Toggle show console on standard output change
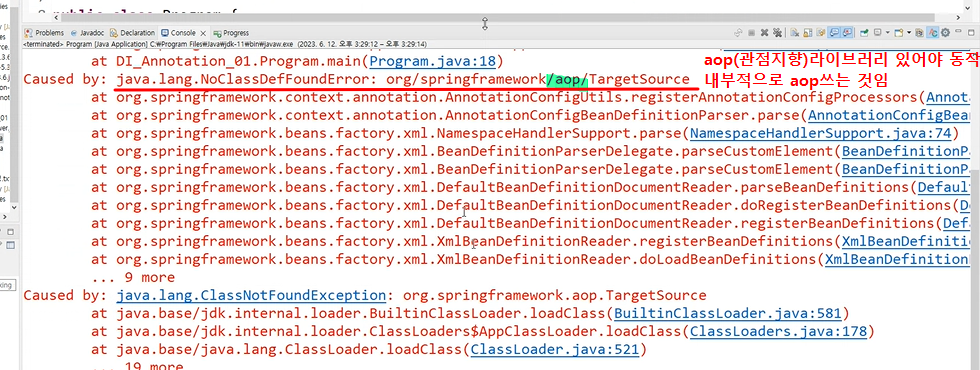The height and width of the screenshot is (370, 980). [834, 32]
